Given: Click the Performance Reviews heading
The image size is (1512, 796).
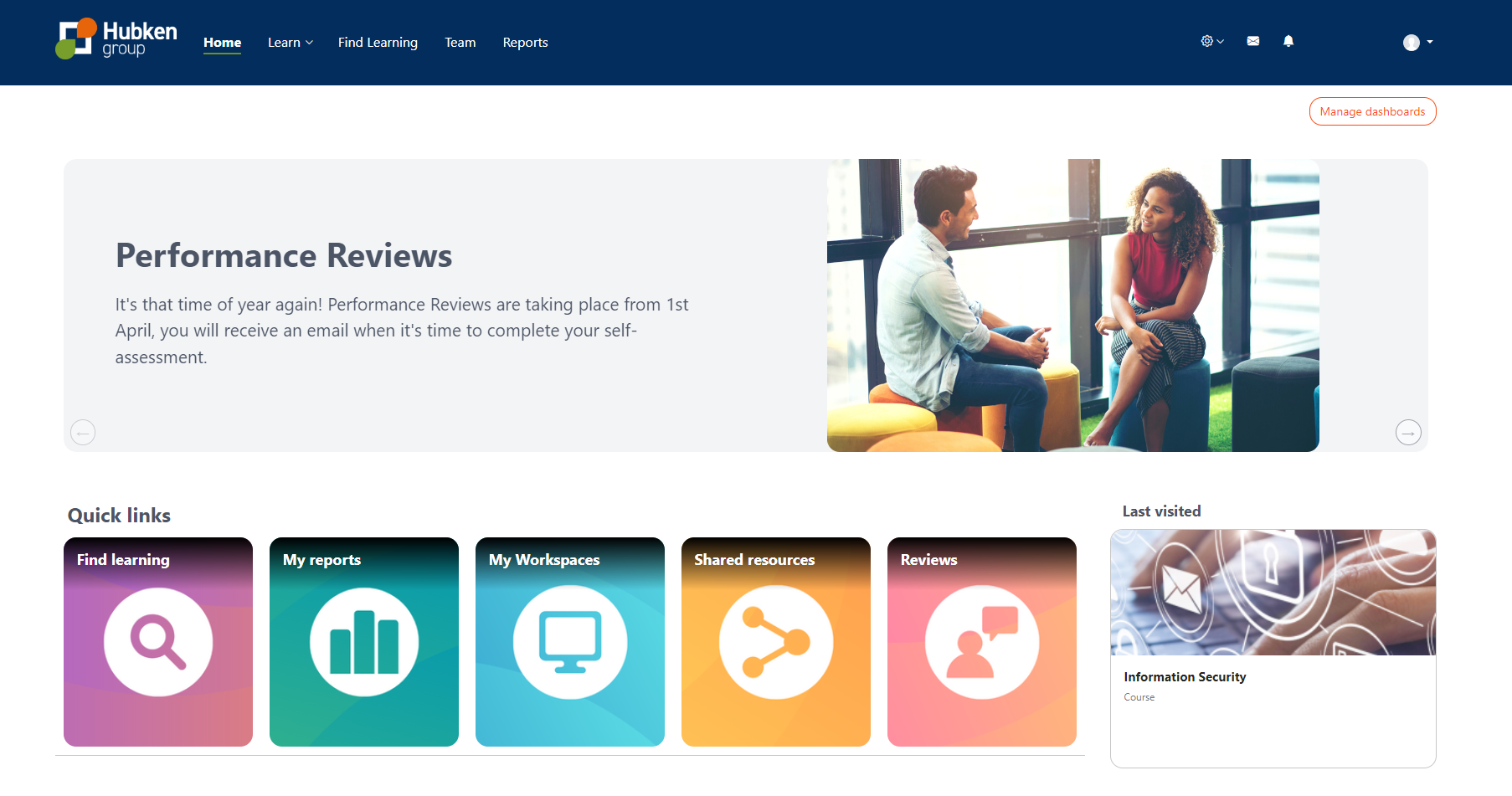Looking at the screenshot, I should coord(284,255).
